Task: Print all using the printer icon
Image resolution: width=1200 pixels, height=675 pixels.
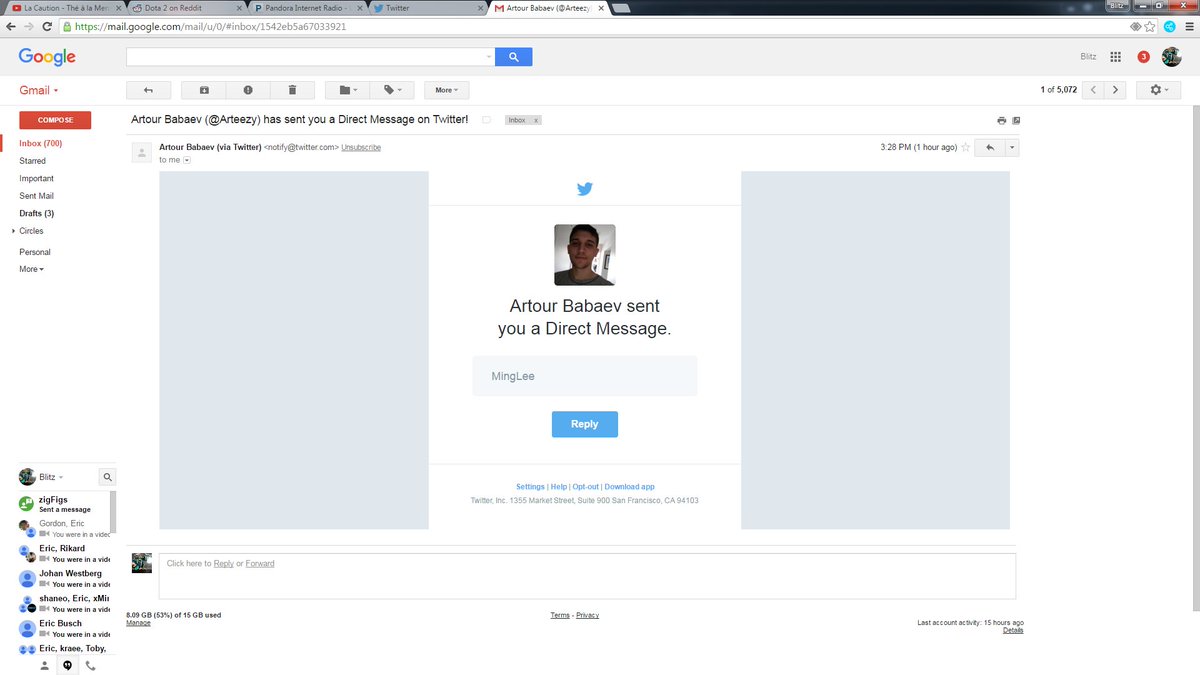Action: (1001, 120)
